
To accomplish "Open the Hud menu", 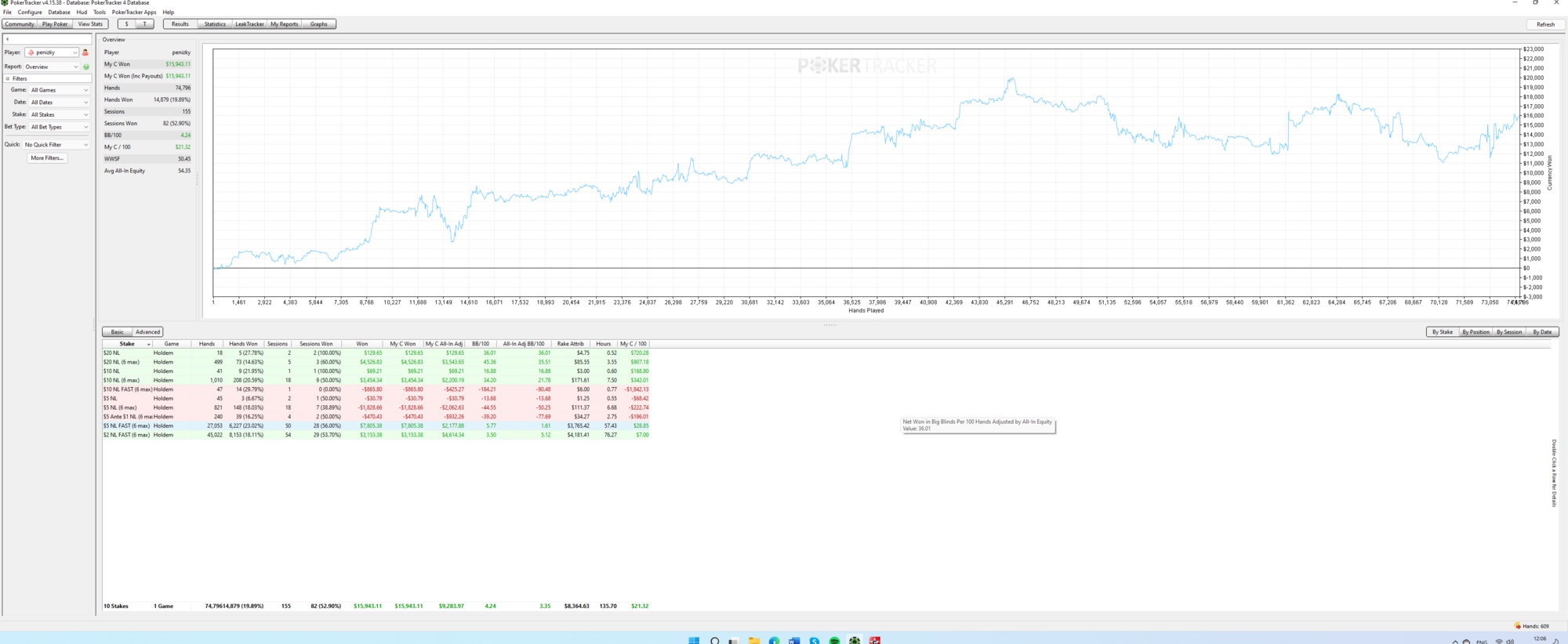I will pyautogui.click(x=82, y=13).
